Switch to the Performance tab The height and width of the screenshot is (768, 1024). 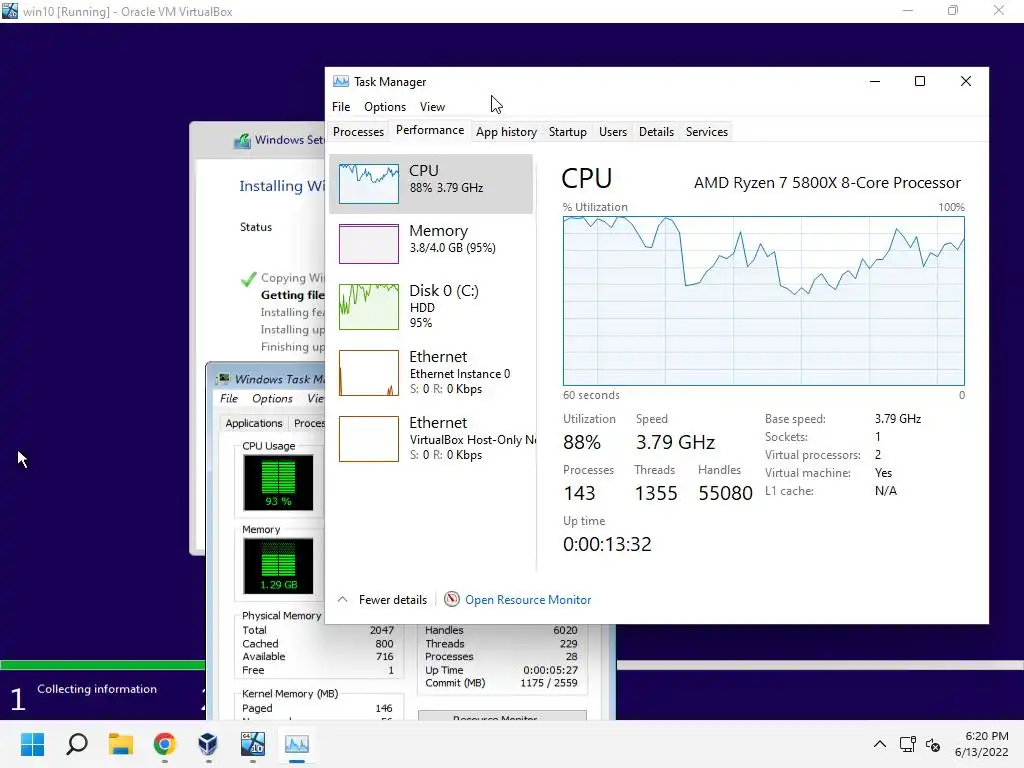(x=430, y=130)
